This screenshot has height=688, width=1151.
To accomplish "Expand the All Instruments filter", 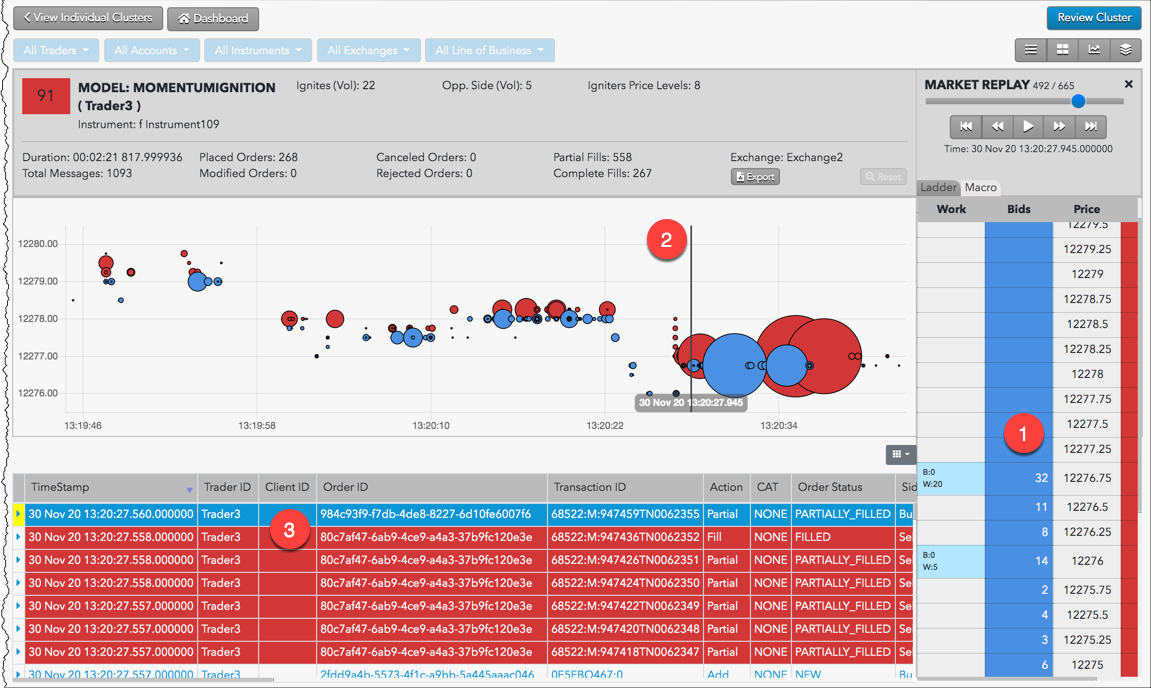I will pyautogui.click(x=255, y=50).
